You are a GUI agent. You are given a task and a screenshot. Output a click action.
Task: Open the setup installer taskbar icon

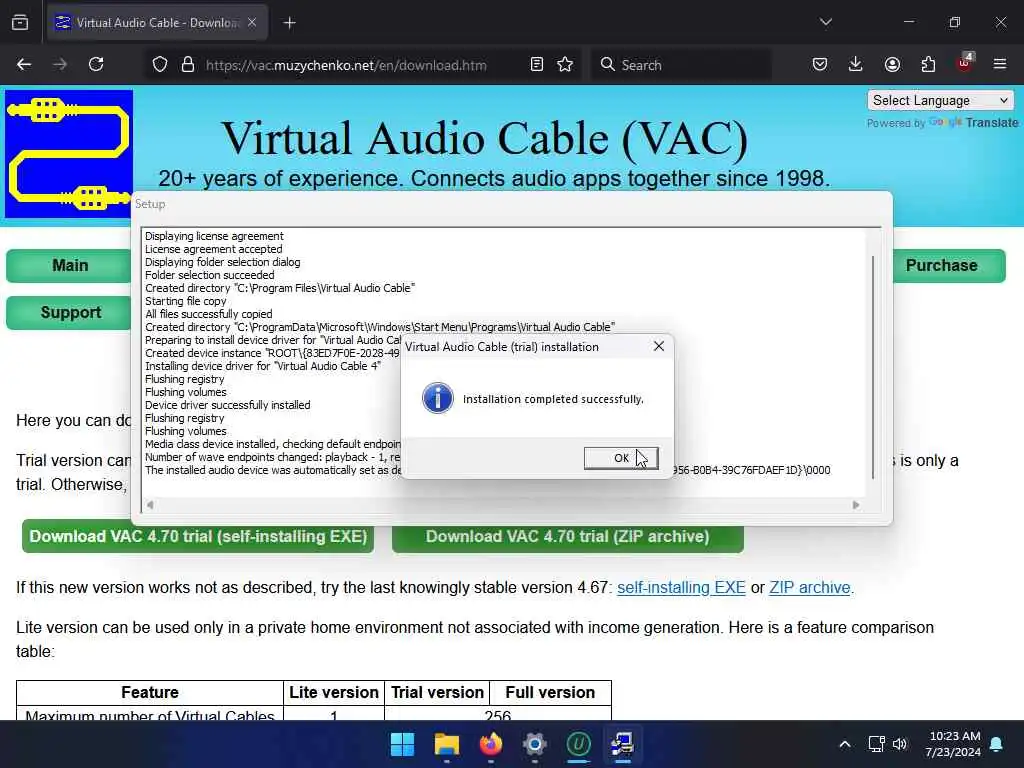622,744
